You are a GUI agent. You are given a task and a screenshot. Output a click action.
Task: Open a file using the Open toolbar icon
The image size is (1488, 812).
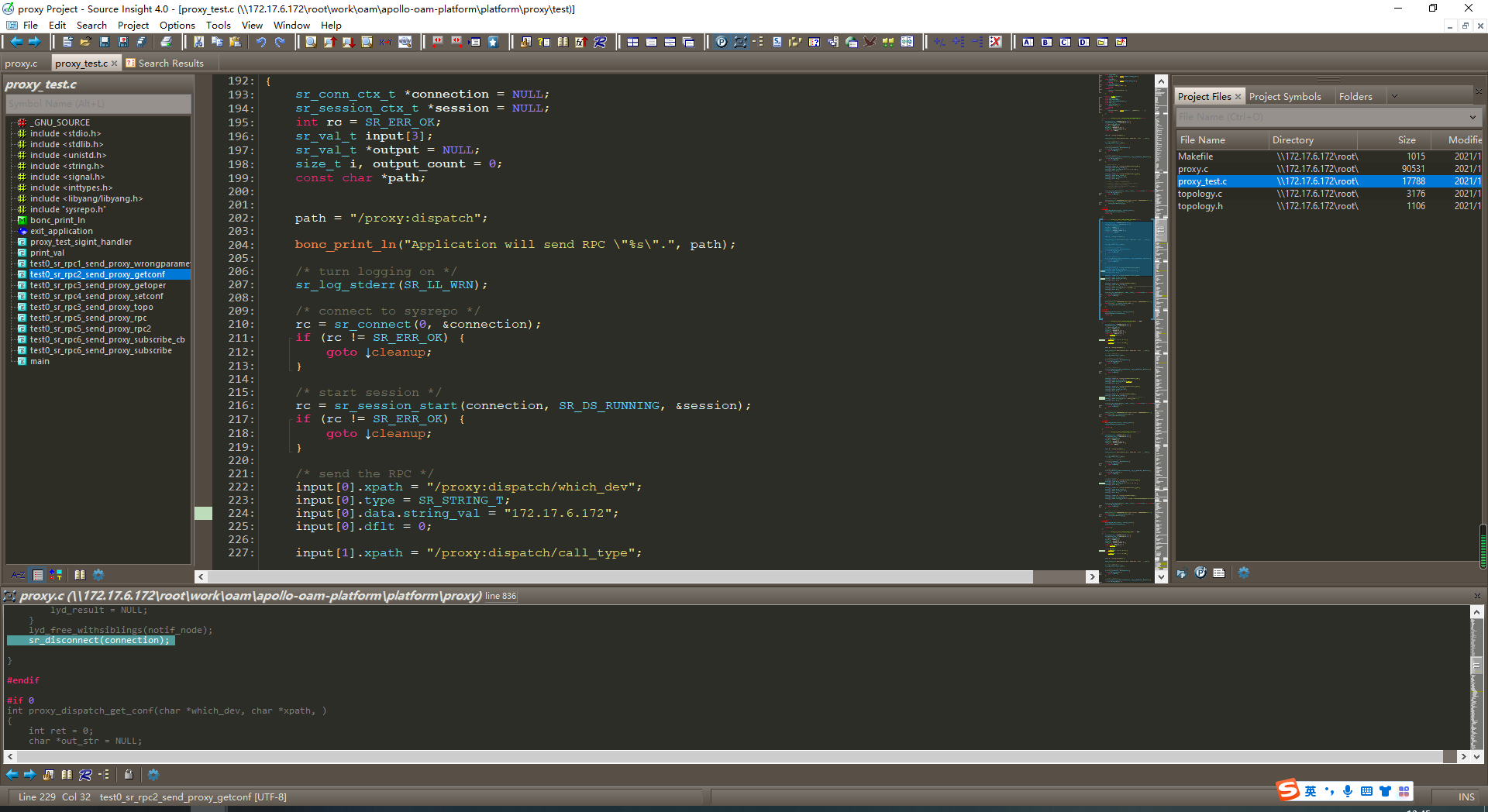[x=86, y=42]
